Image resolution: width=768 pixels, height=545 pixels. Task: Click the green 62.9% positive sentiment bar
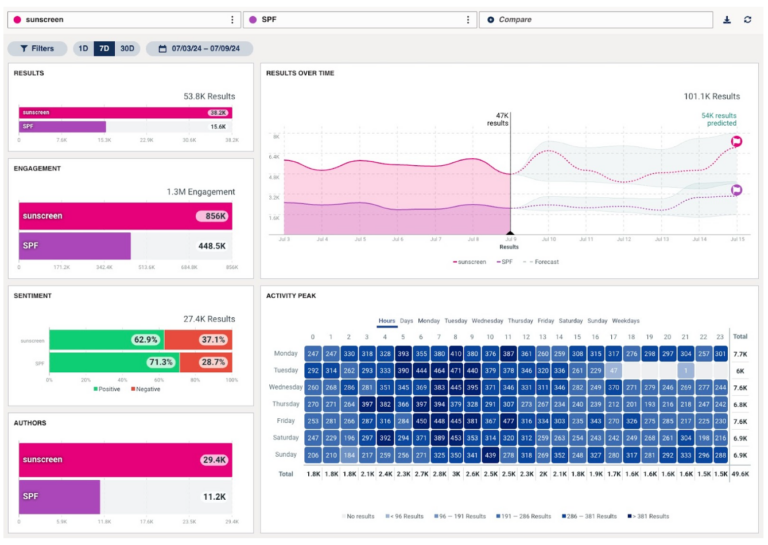(x=106, y=340)
